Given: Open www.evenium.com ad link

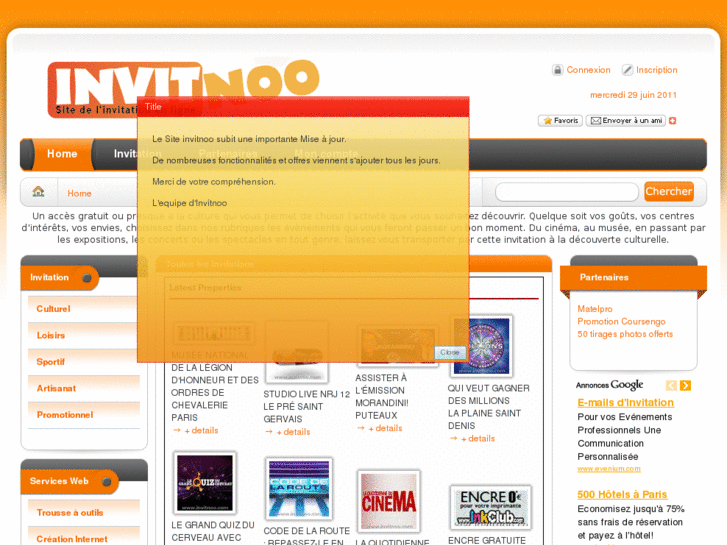Looking at the screenshot, I should coord(609,469).
